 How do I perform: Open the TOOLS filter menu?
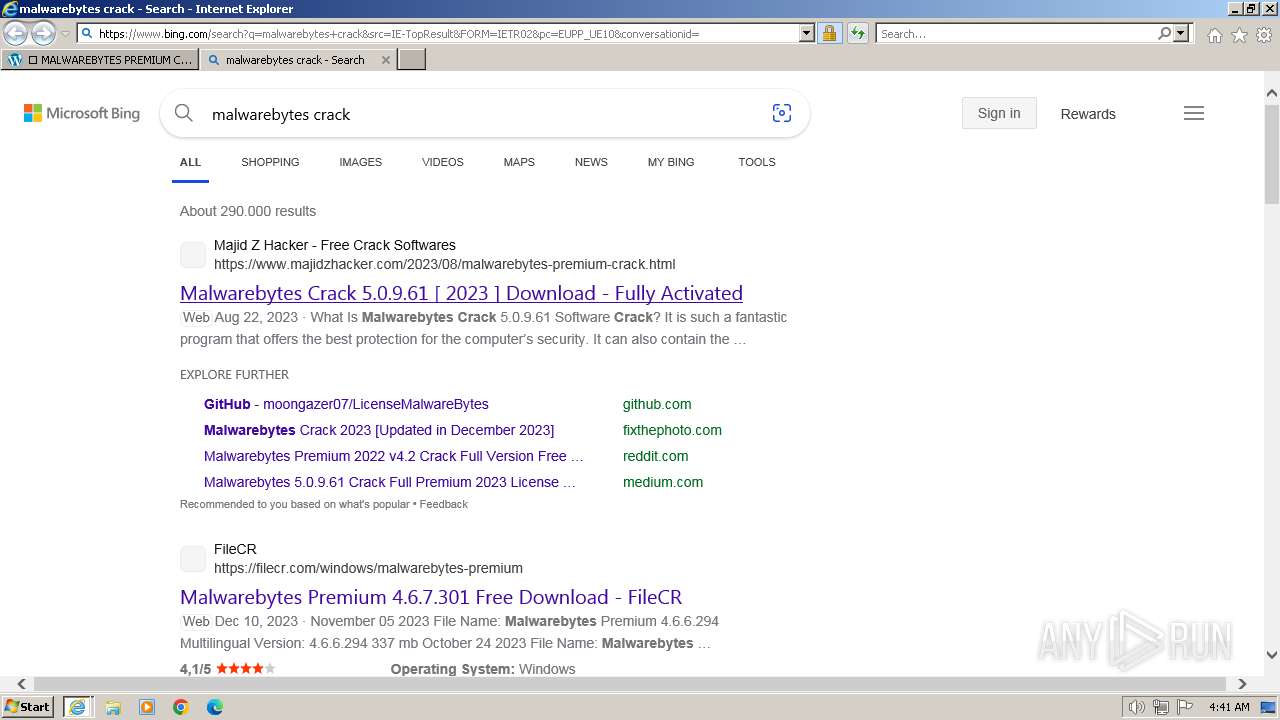pyautogui.click(x=757, y=162)
